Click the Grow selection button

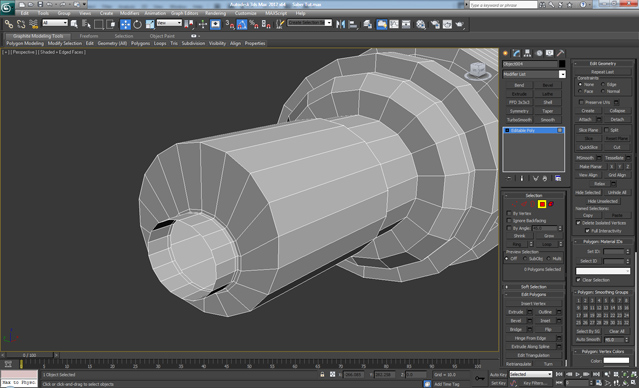tap(549, 236)
